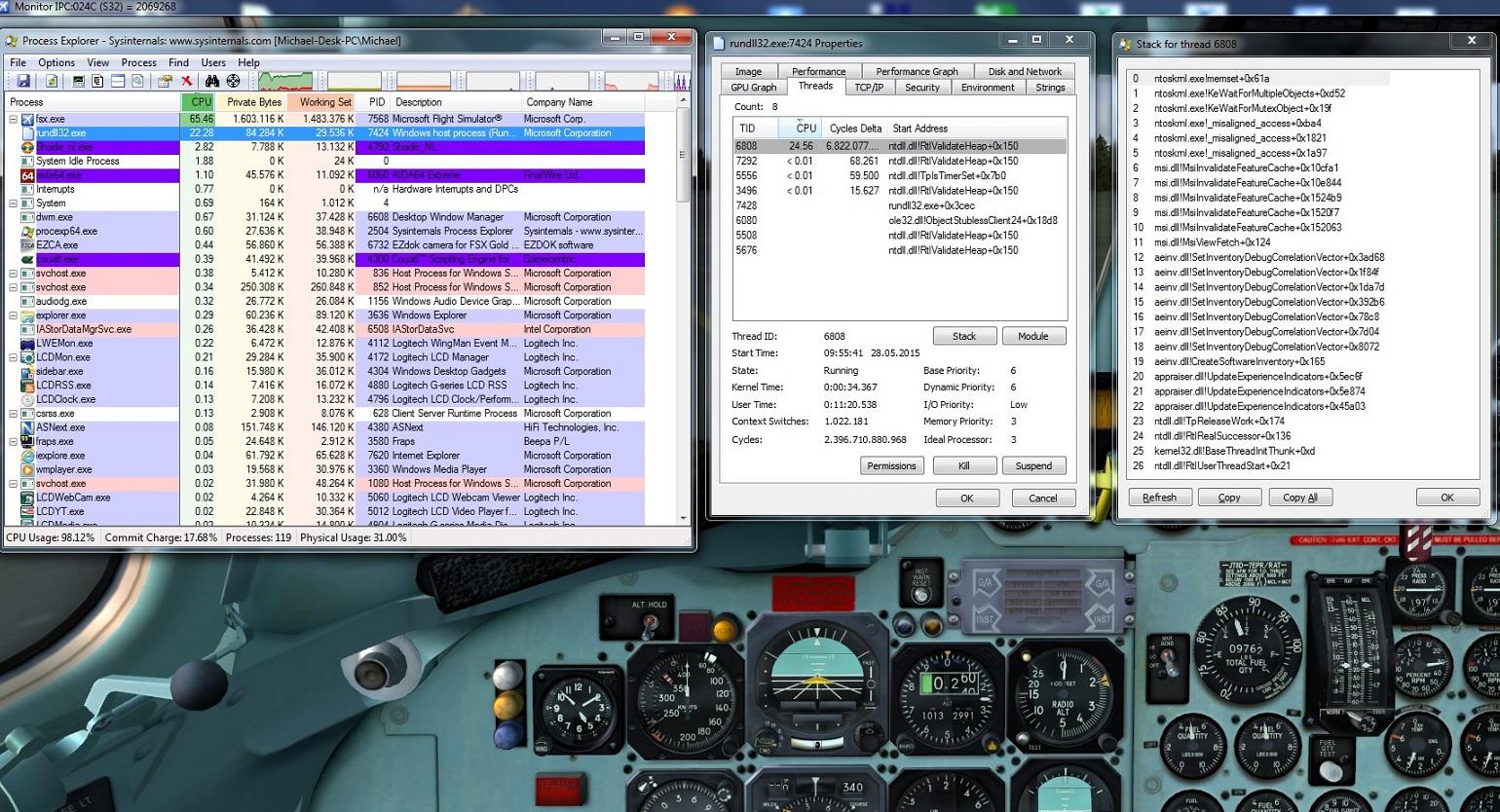Viewport: 1500px width, 812px height.
Task: Collapse the explorer.exe tree node
Action: (13, 315)
